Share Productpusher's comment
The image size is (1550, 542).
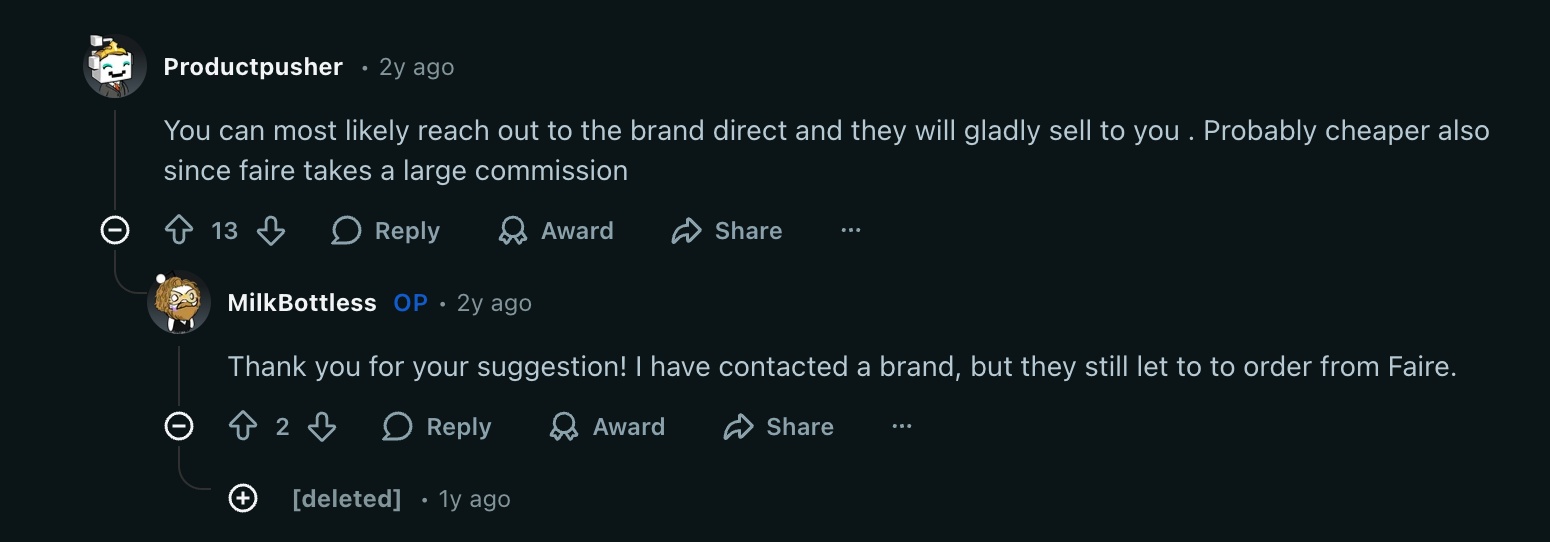click(727, 231)
